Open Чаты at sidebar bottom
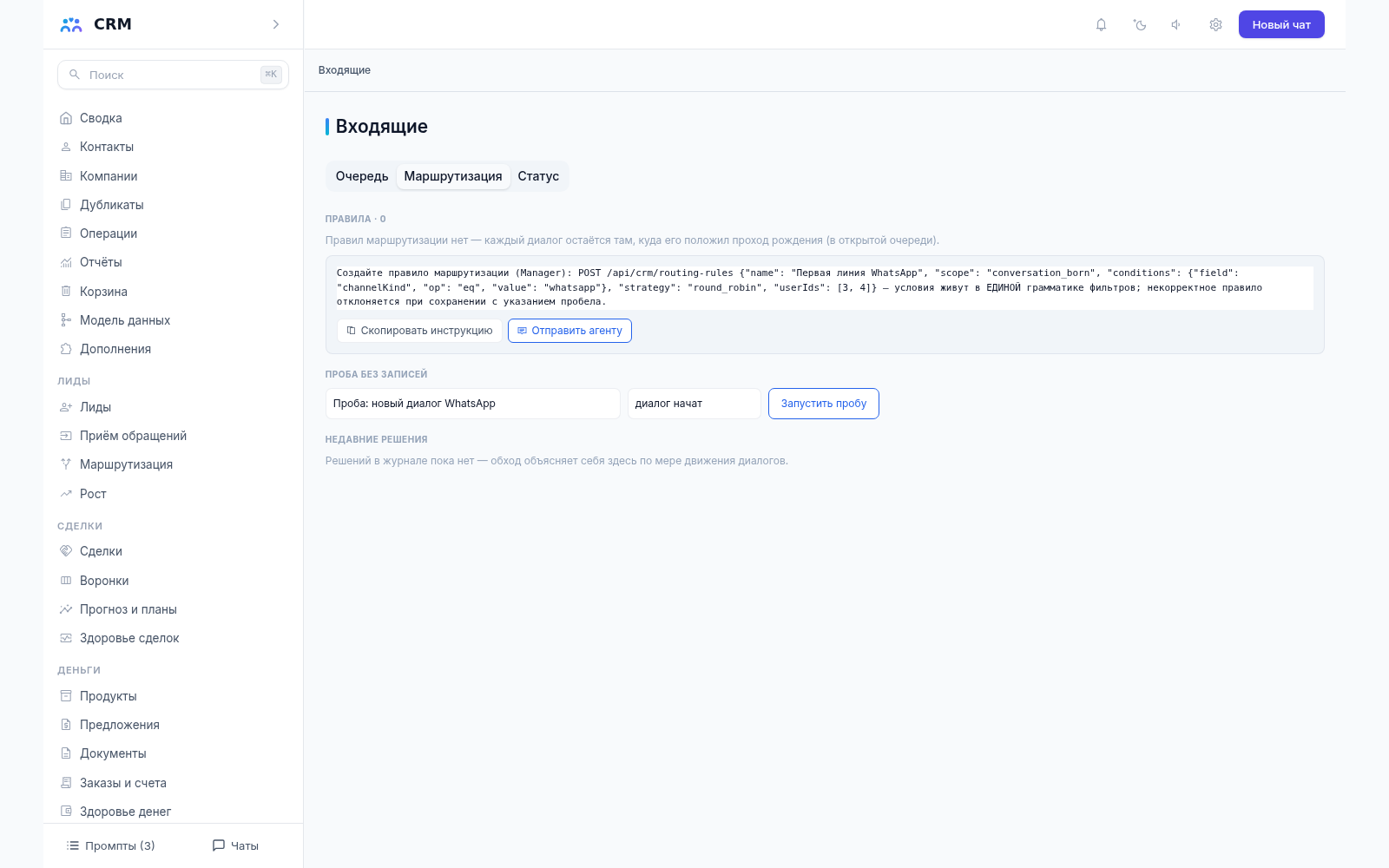The height and width of the screenshot is (868, 1389). 235,845
